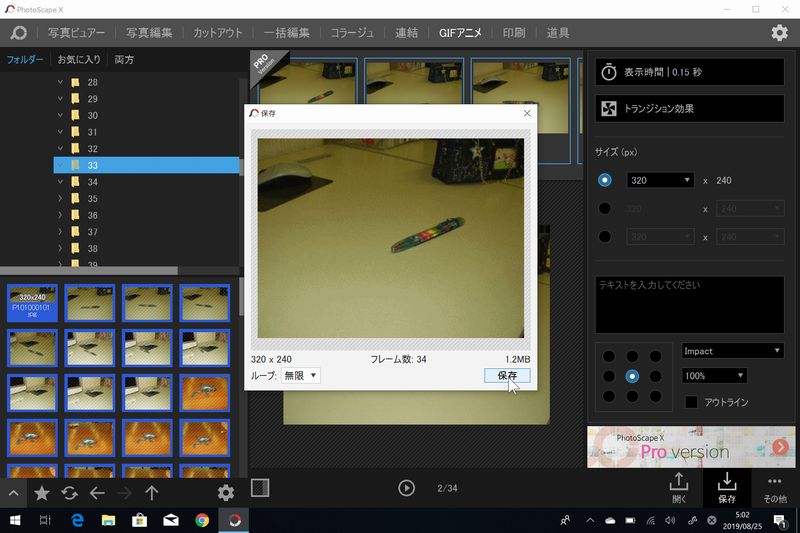Click the refresh icon in bottom toolbar
The image size is (800, 533).
69,493
